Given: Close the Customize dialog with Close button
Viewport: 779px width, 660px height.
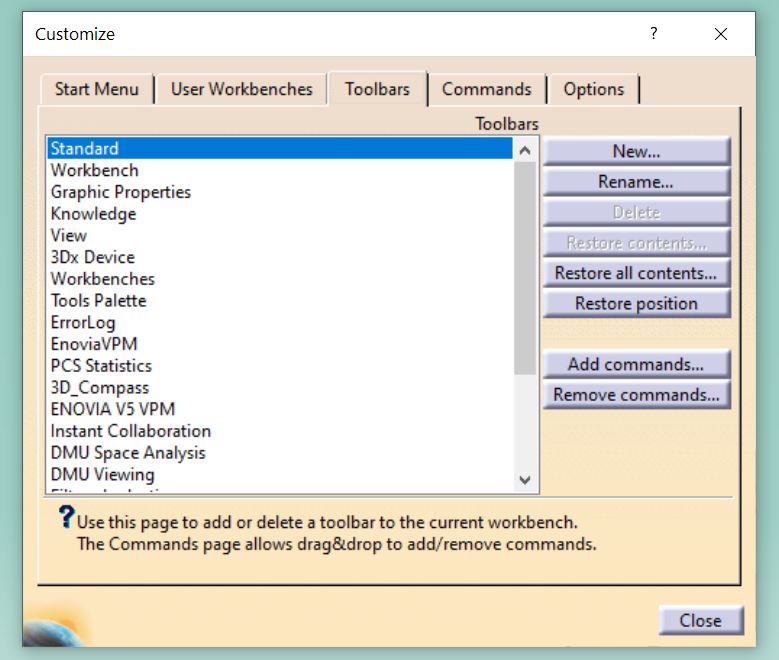Looking at the screenshot, I should coord(700,620).
